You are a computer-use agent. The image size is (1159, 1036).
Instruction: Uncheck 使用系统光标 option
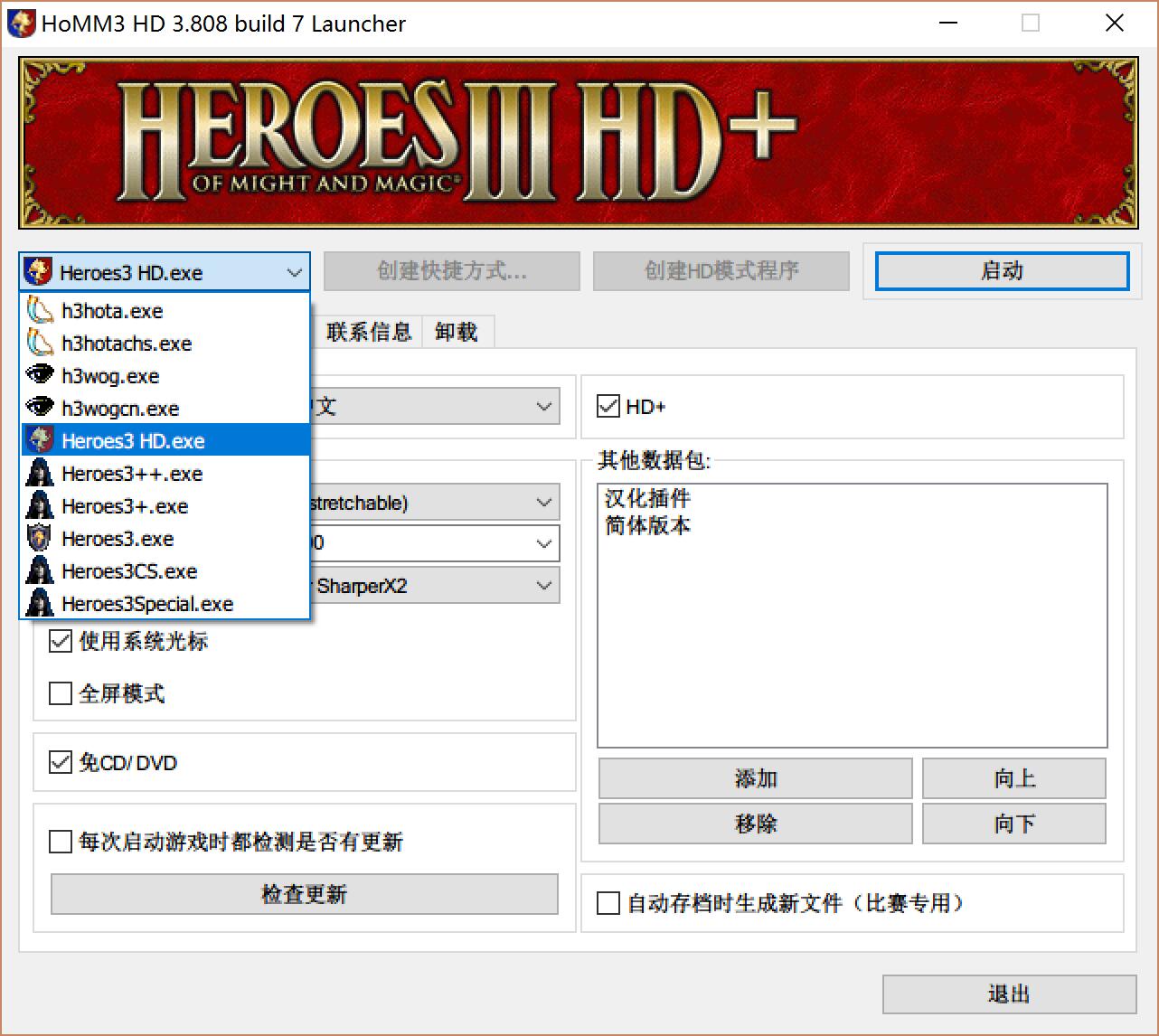point(61,641)
